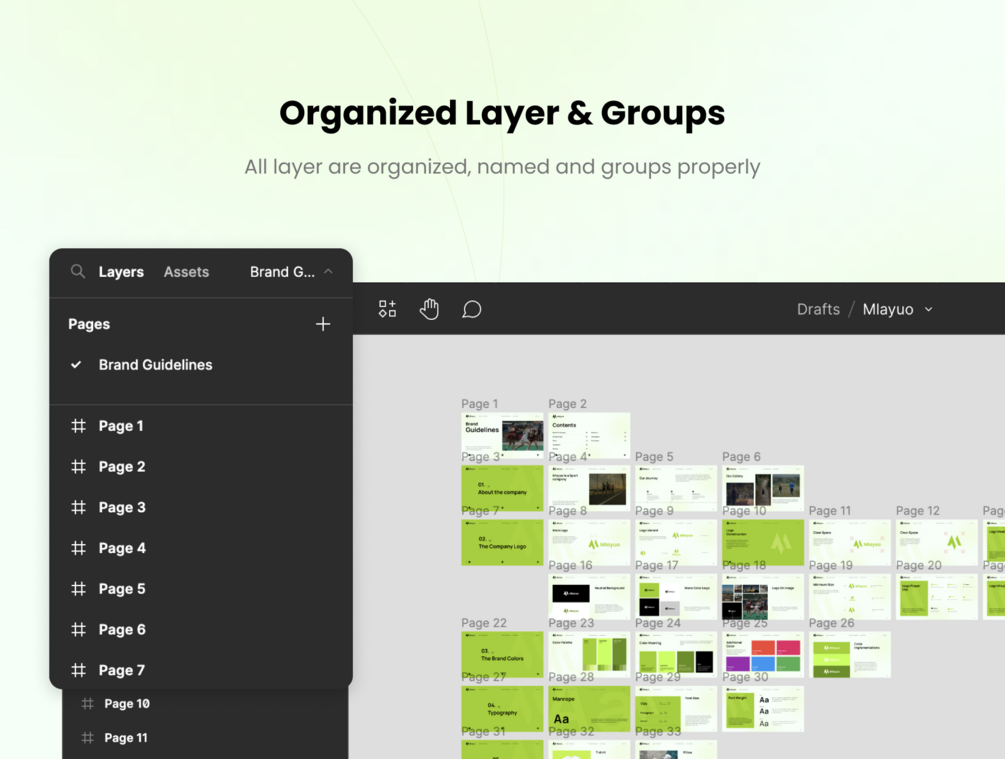Click the Page 9 frame label
The image size is (1005, 759).
654,511
